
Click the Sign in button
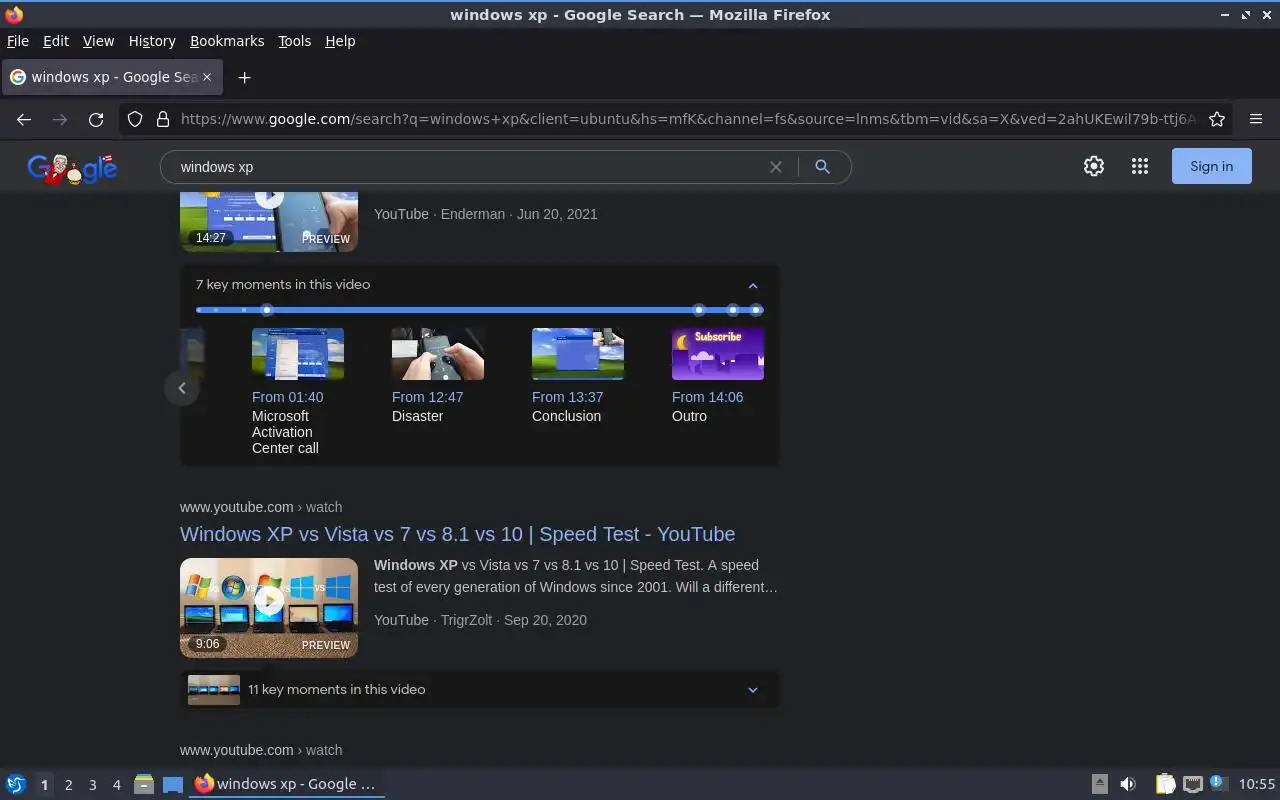coord(1212,166)
